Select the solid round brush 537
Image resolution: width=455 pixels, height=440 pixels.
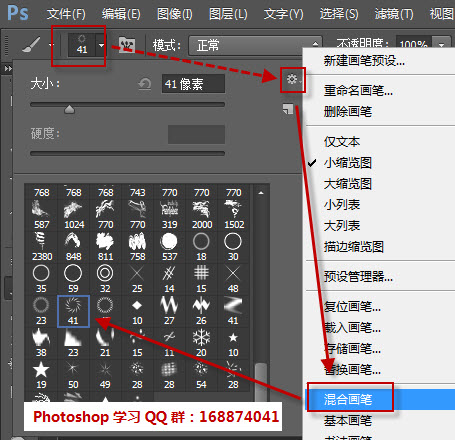click(169, 247)
